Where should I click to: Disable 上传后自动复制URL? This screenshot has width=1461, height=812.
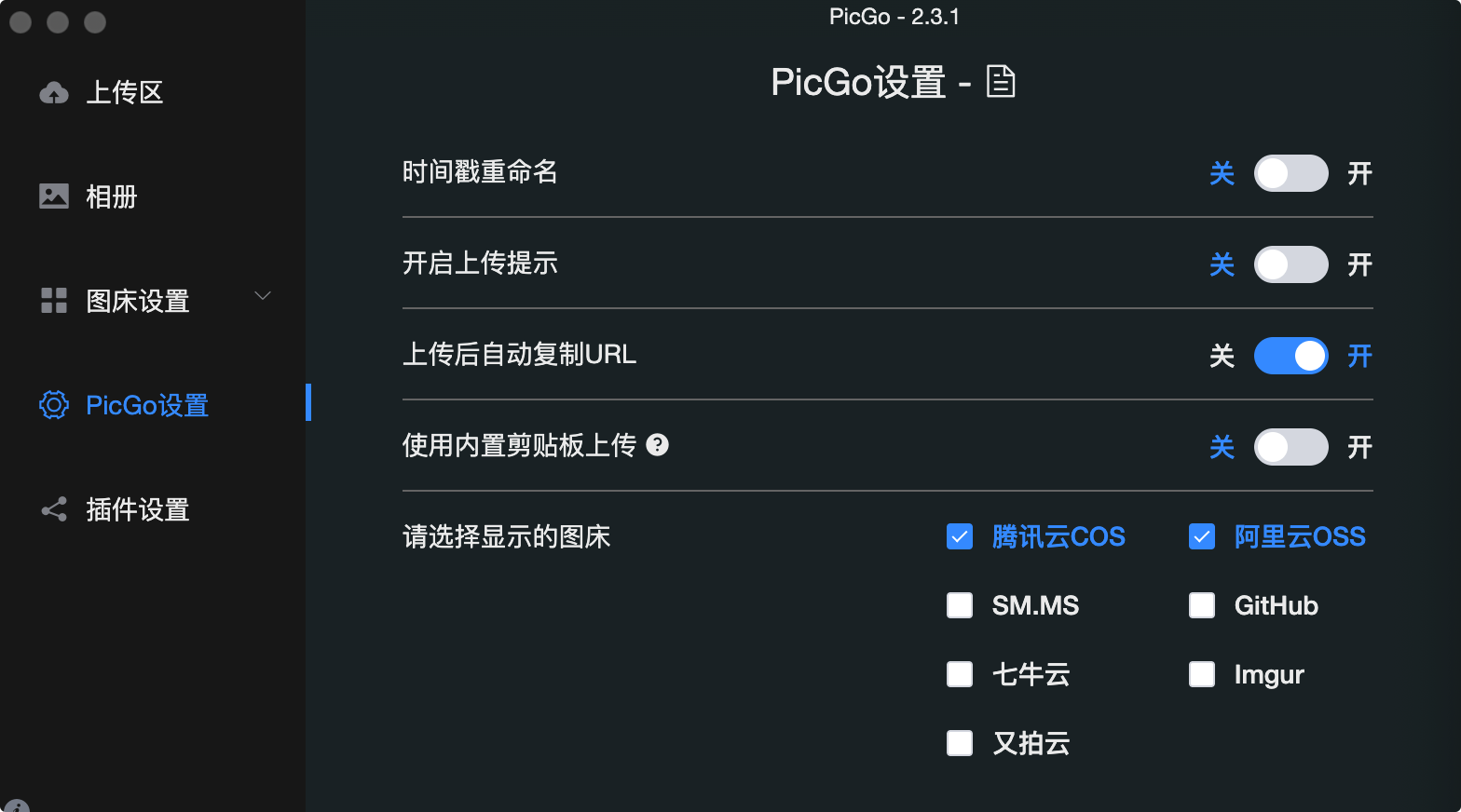tap(1290, 356)
